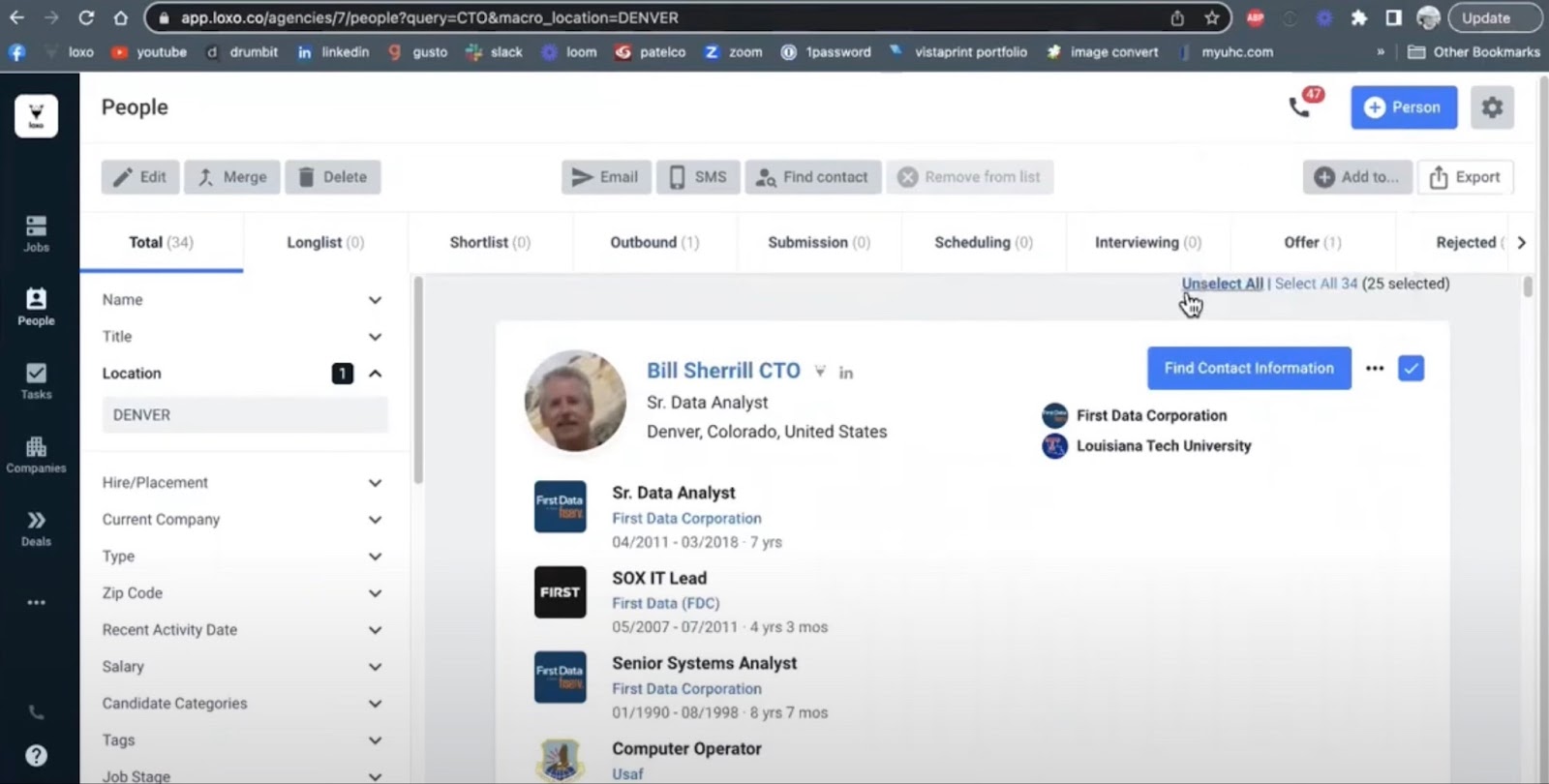Open the Outbound tab
Image resolution: width=1549 pixels, height=784 pixels.
pos(654,242)
